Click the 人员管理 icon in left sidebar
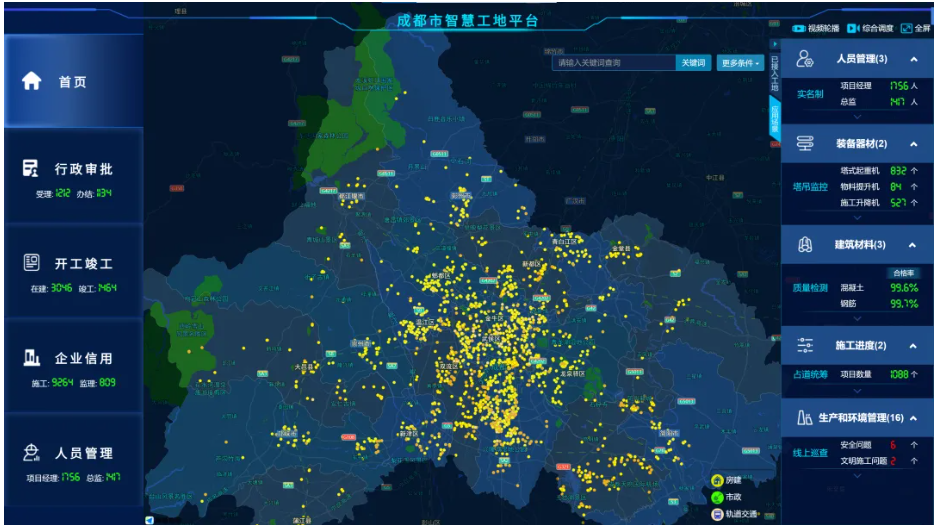Image resolution: width=936 pixels, height=525 pixels. 32,452
